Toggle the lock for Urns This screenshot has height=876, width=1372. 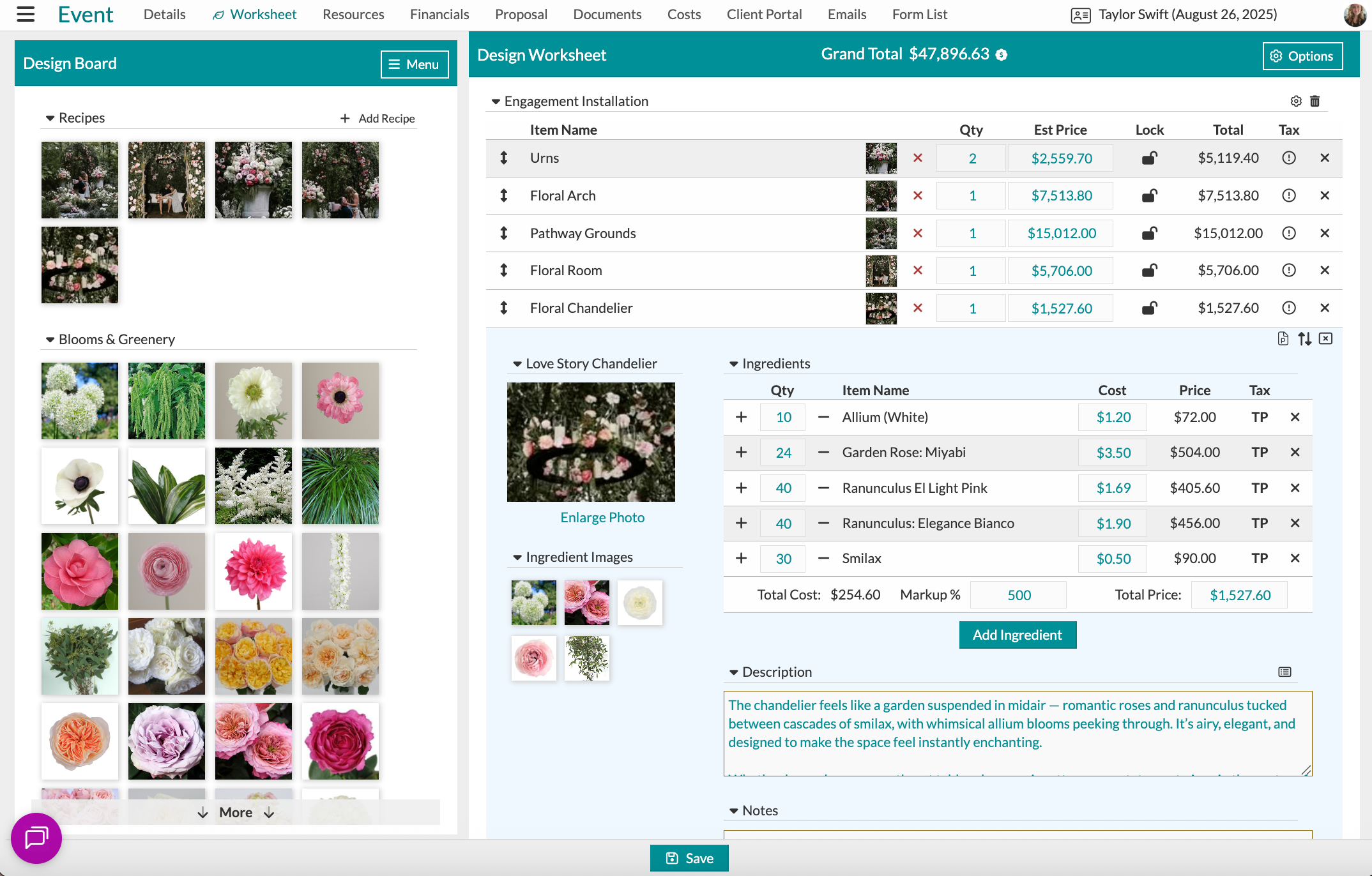pyautogui.click(x=1150, y=158)
